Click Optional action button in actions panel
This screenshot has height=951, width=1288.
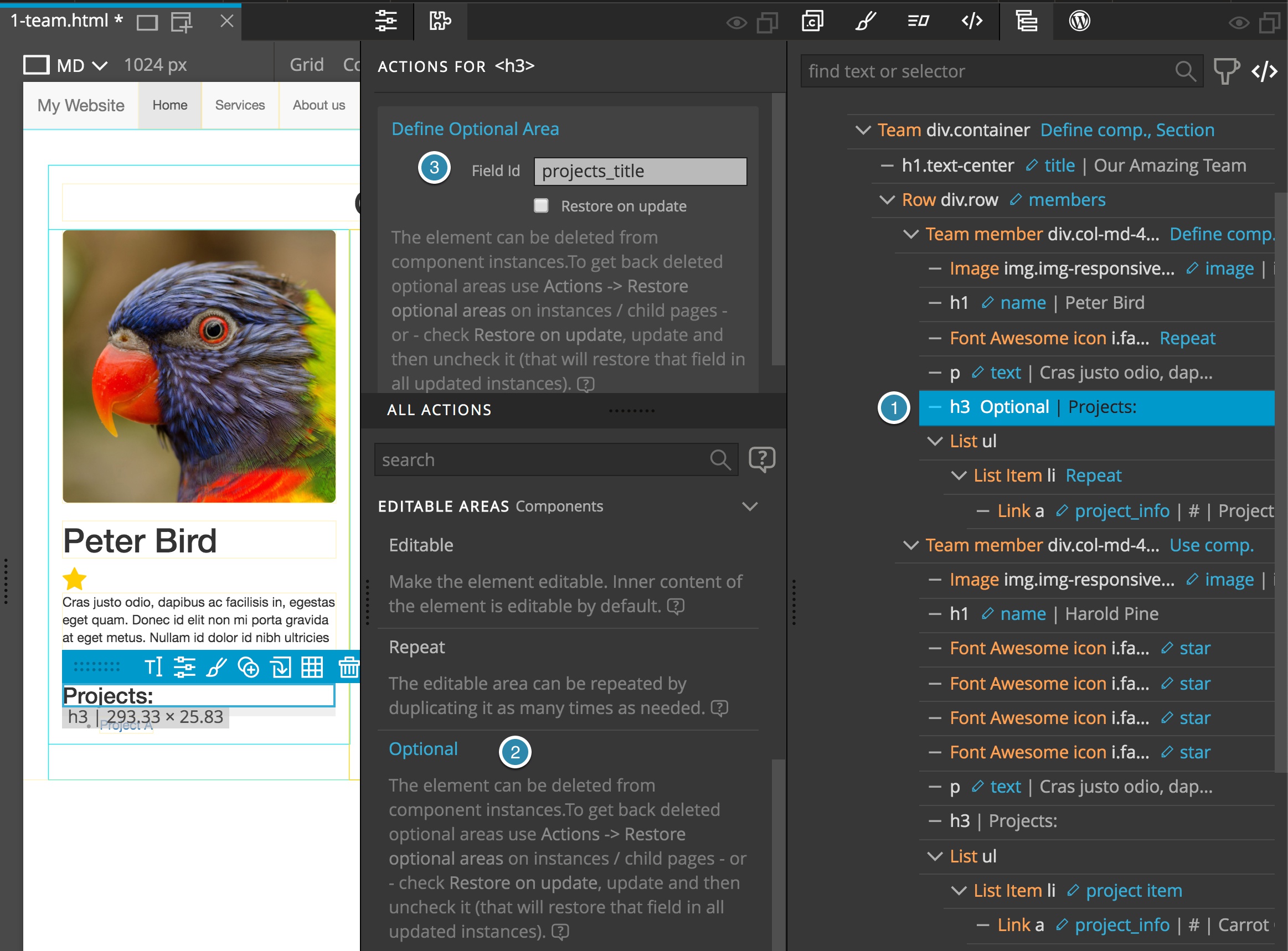[423, 748]
